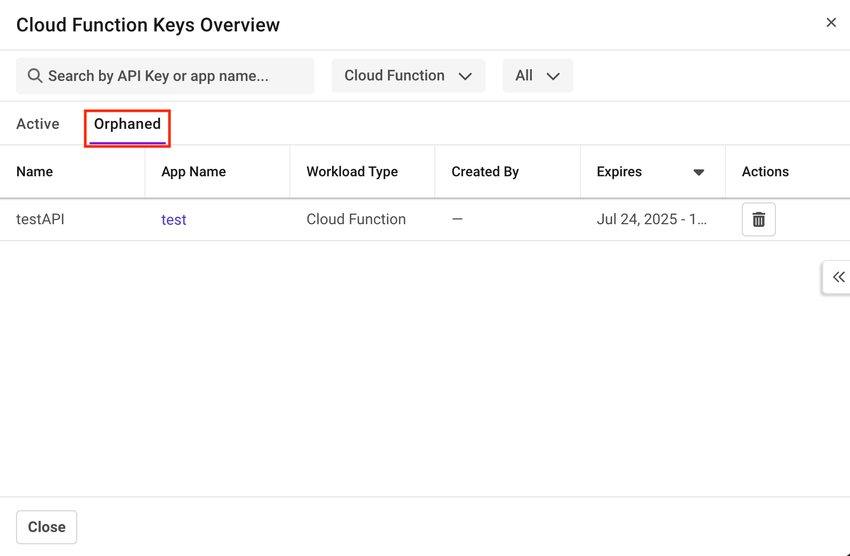Select the Orphaned tab
This screenshot has height=556, width=850.
pos(127,124)
